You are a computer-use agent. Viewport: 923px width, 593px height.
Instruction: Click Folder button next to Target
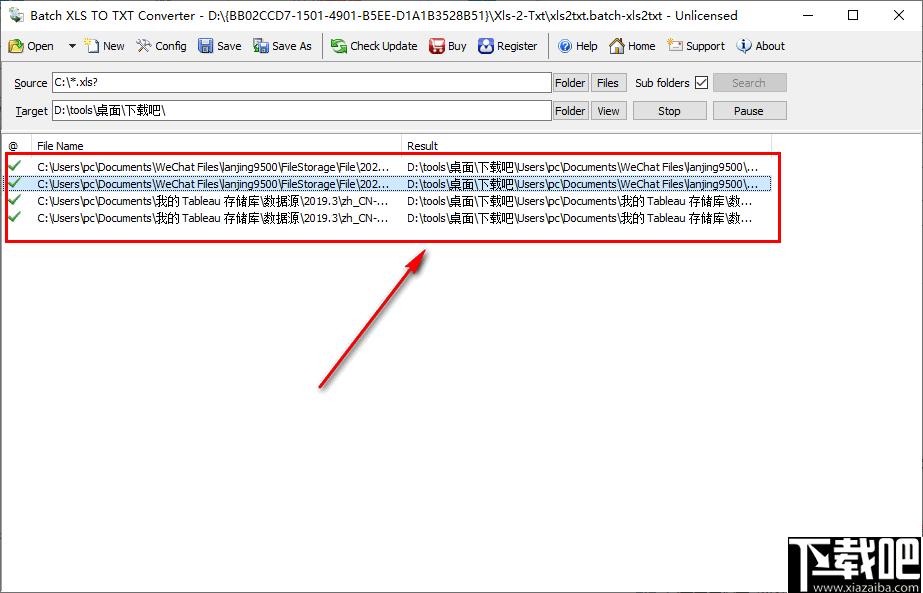point(570,111)
